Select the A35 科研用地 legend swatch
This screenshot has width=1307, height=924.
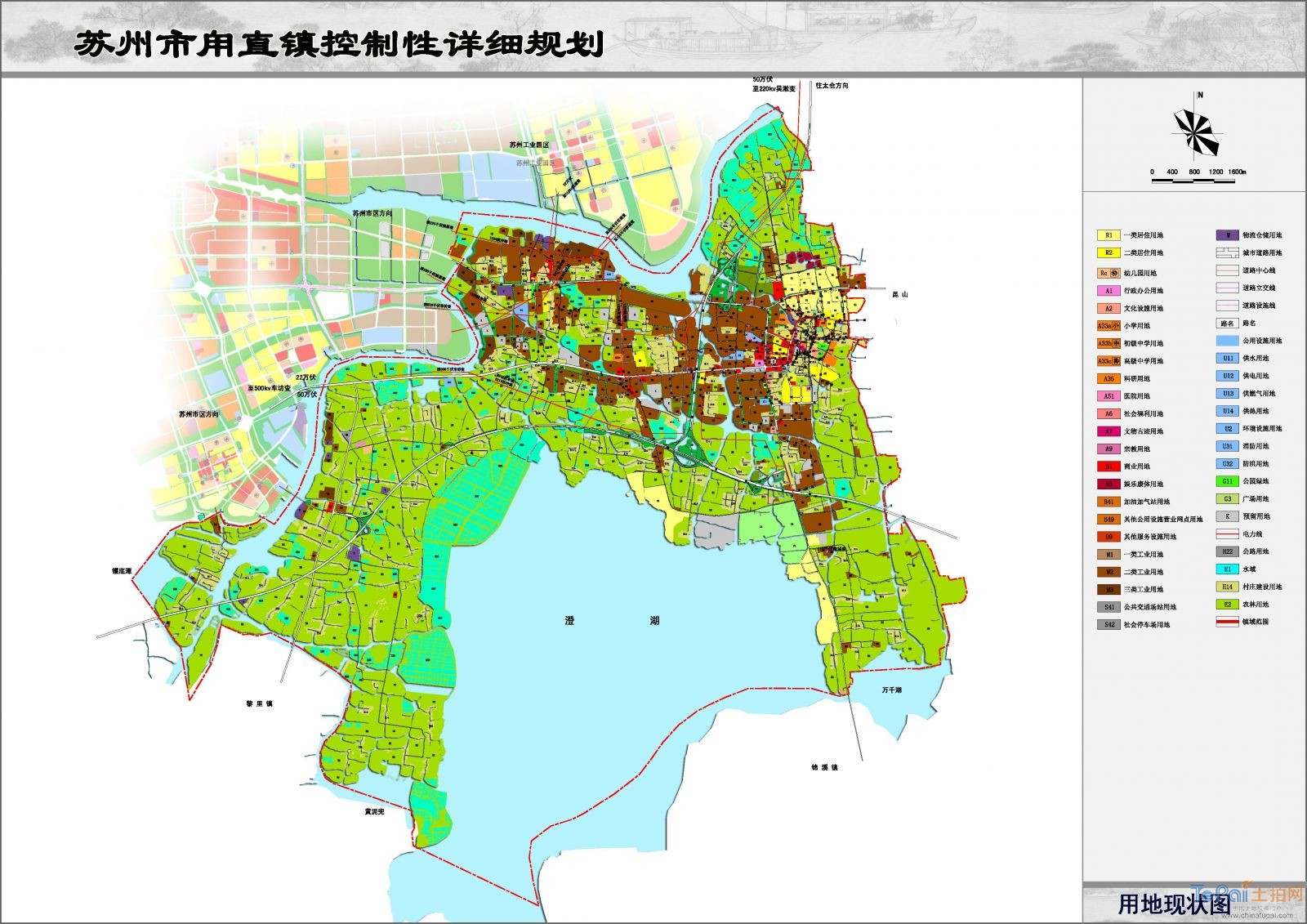1108,379
